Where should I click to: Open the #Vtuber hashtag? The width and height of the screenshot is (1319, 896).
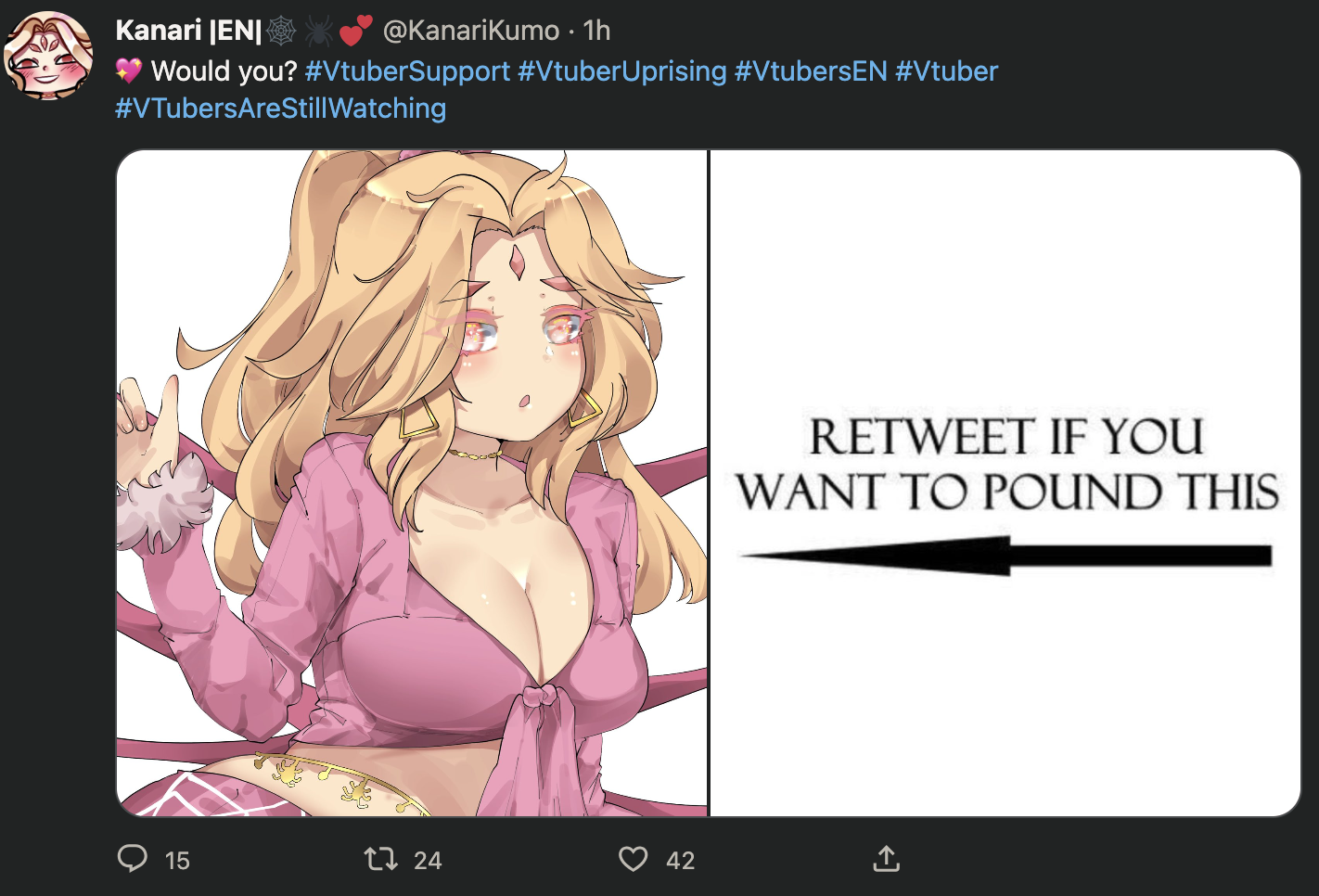946,71
